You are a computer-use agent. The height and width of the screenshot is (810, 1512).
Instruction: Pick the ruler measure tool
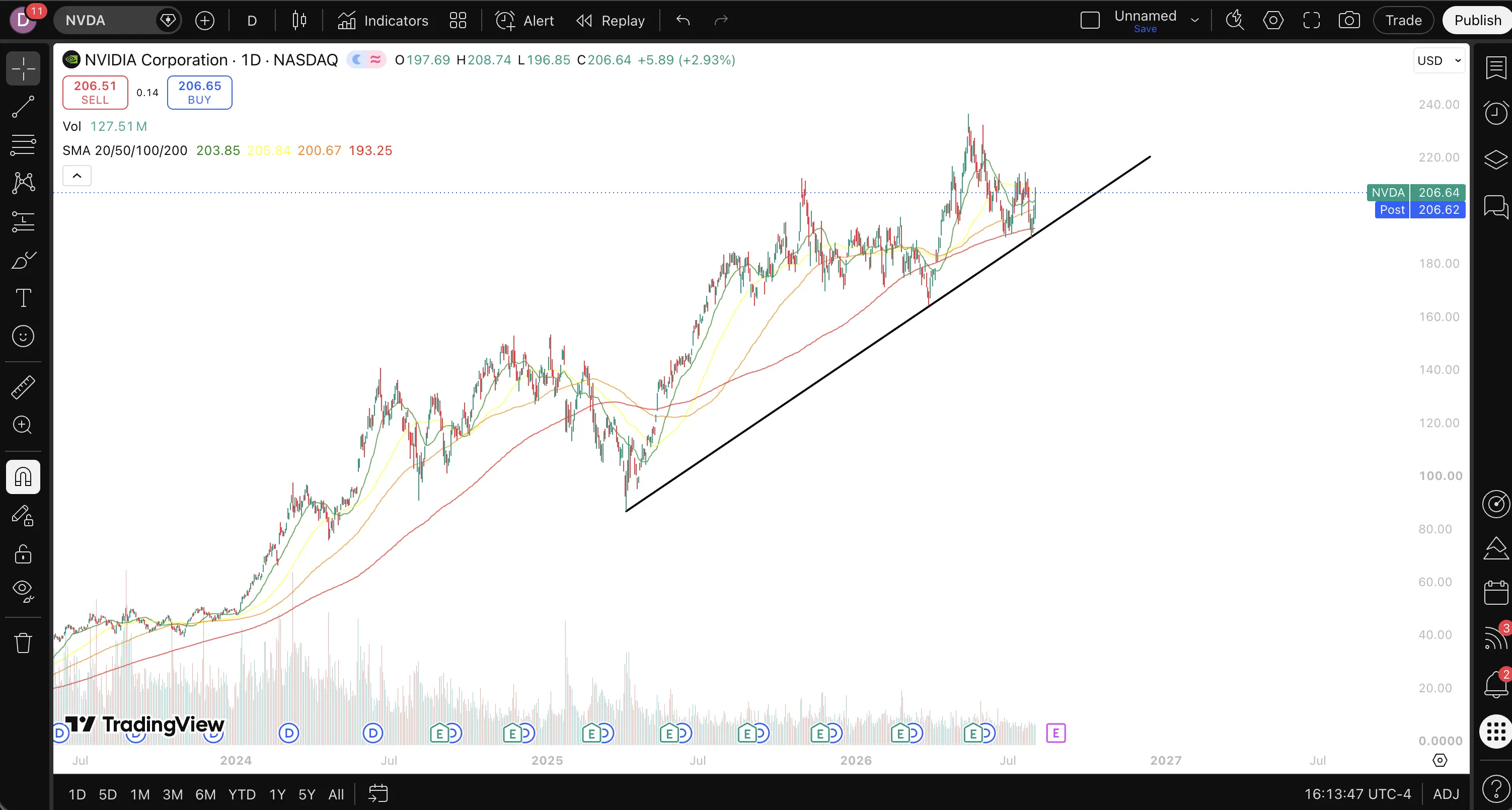(23, 387)
